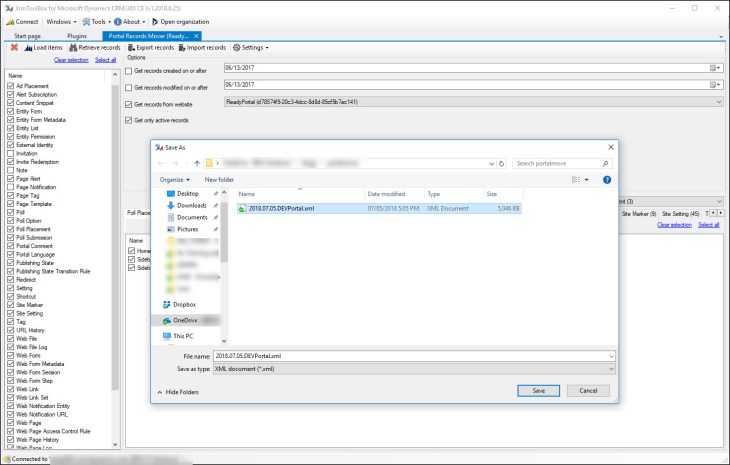Open the Organize menu
This screenshot has width=730, height=465.
(x=175, y=180)
